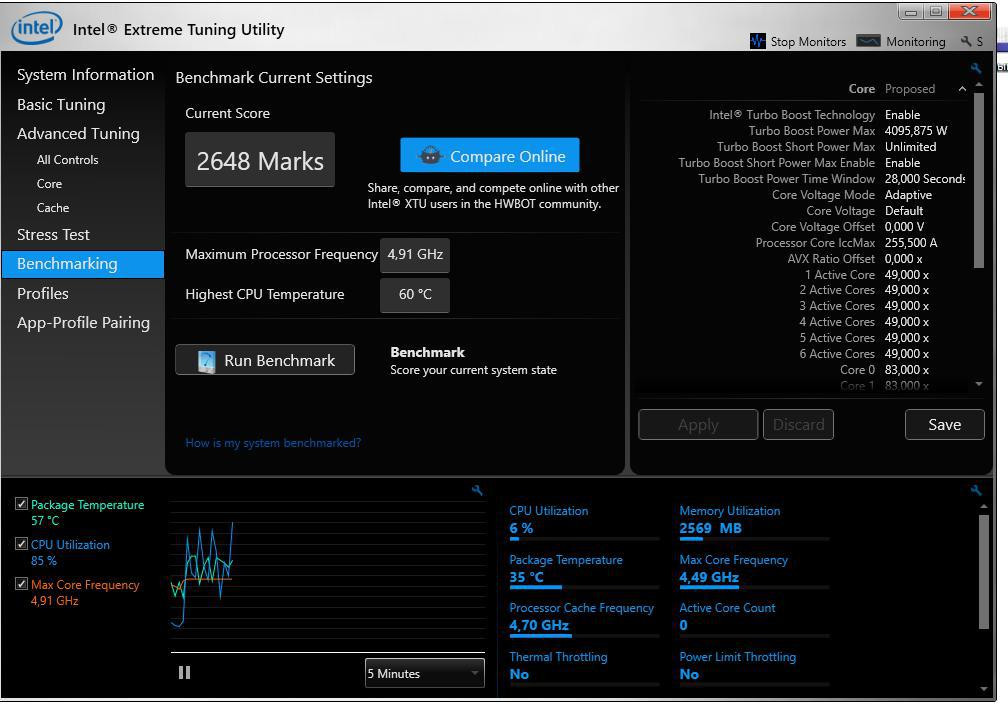This screenshot has height=712, width=1008.
Task: Click the Run Benchmark icon
Action: 206,360
